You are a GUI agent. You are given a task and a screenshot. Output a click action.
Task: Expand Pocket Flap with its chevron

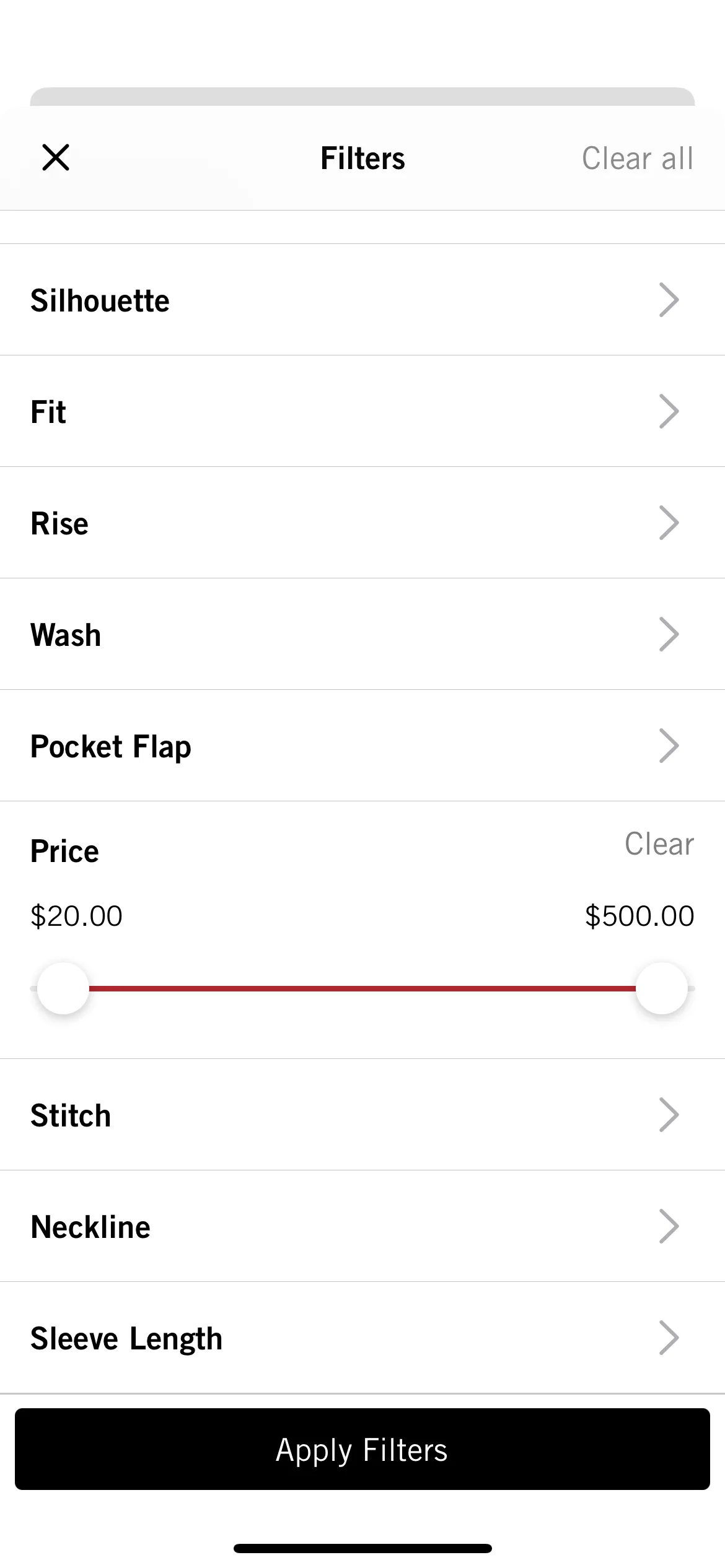click(x=669, y=746)
